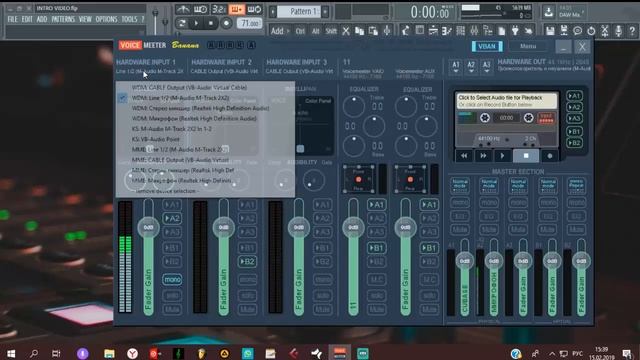640x360 pixels.
Task: Mute master bus A1
Action: pos(460,229)
